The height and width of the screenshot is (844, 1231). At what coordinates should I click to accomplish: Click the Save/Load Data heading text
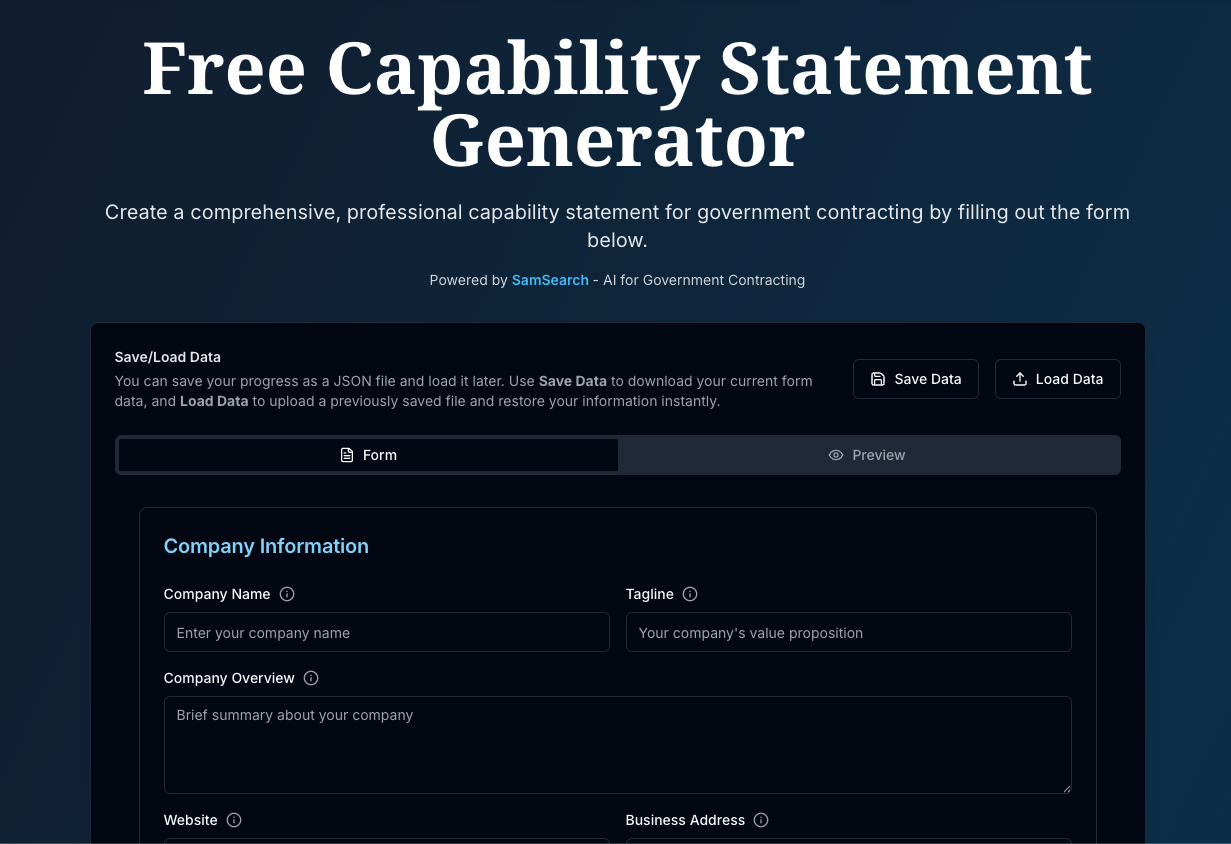pyautogui.click(x=168, y=357)
